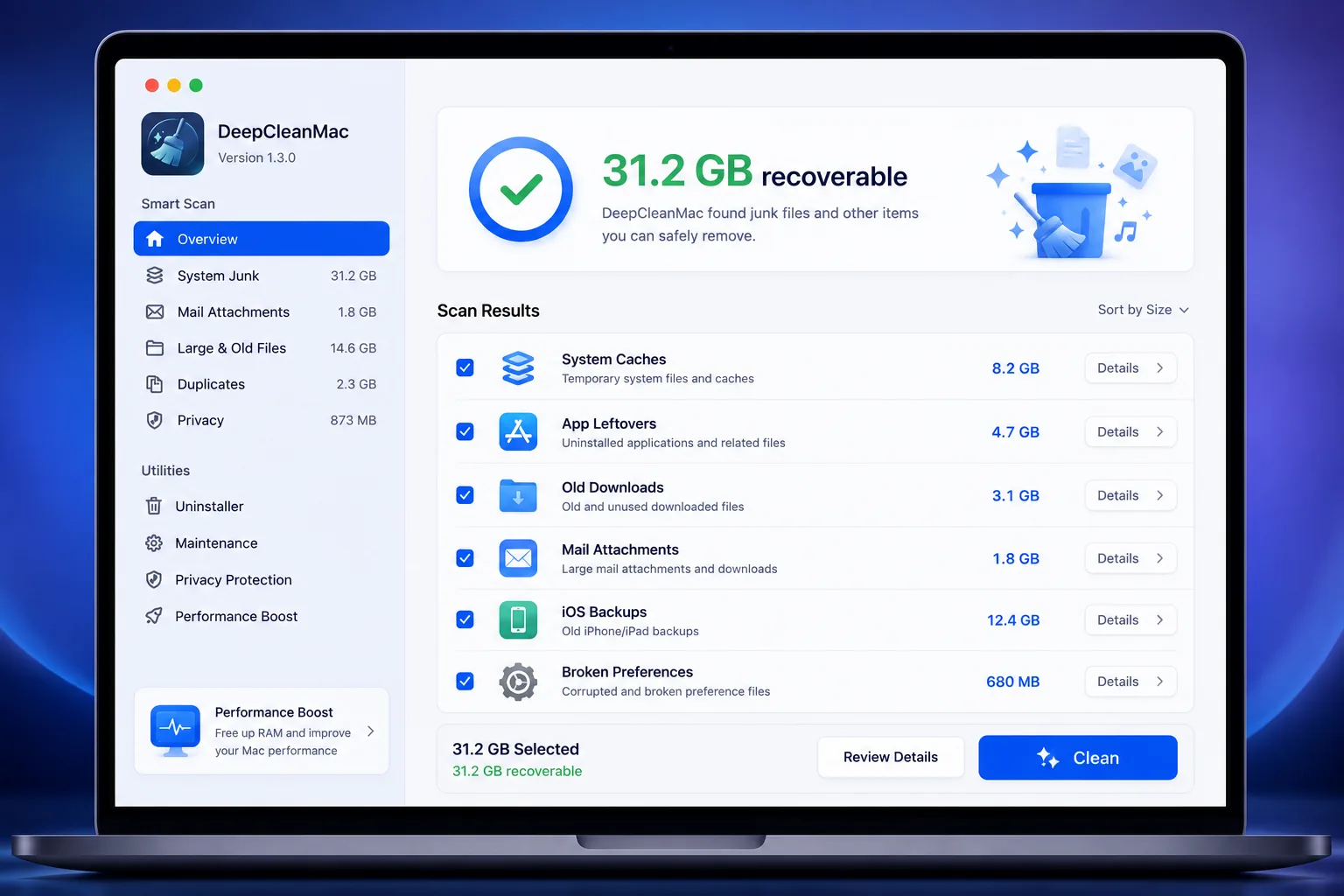Click the Old Downloads folder icon
This screenshot has width=1344, height=896.
click(x=518, y=495)
